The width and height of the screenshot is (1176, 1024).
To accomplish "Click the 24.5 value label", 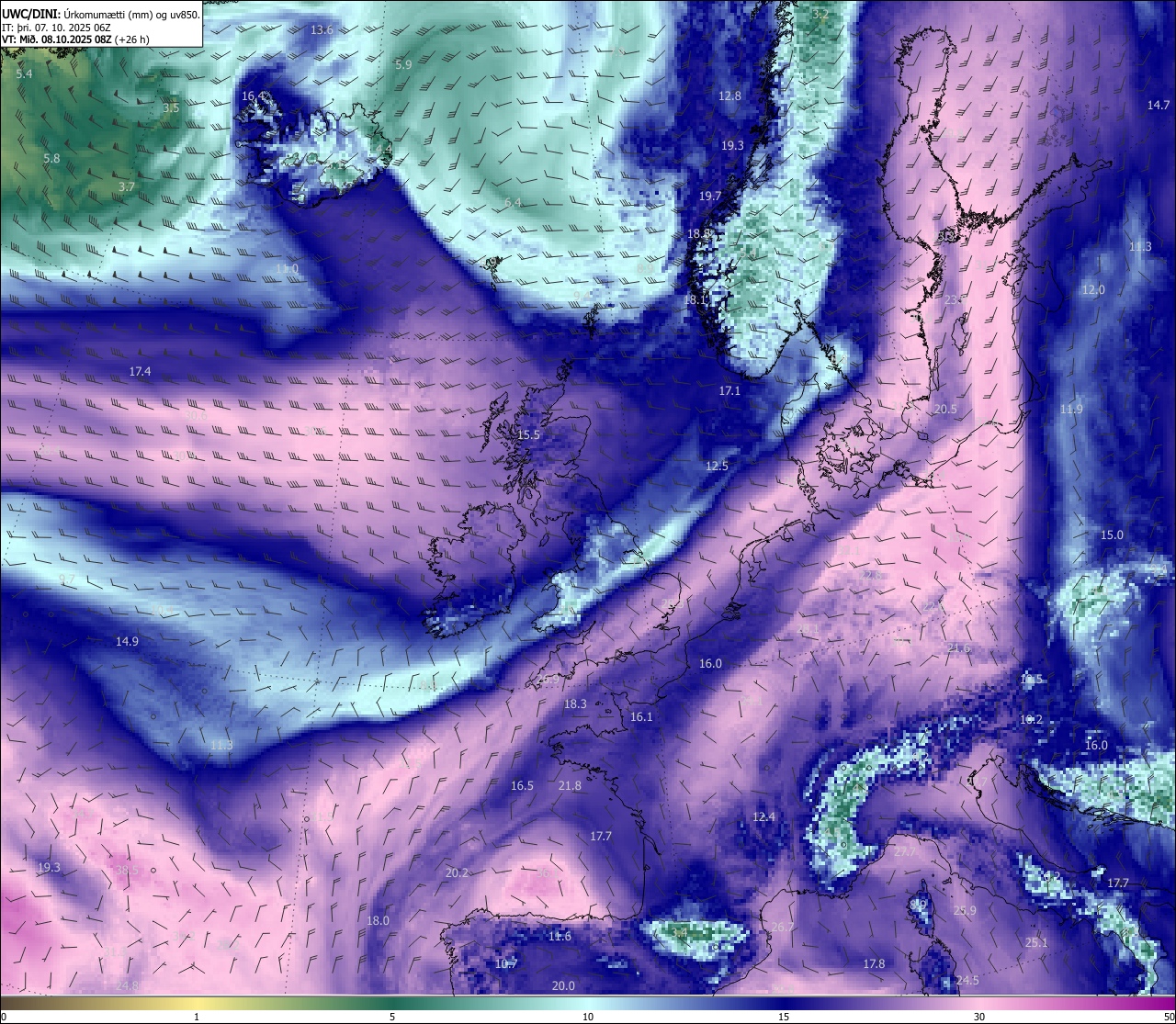I will [x=967, y=981].
